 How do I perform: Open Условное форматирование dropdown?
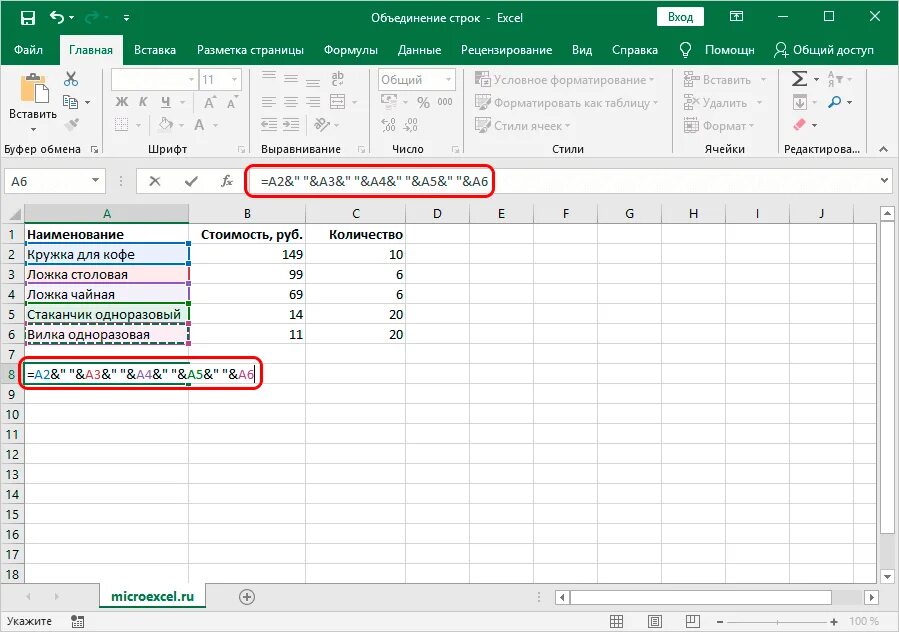click(x=565, y=80)
